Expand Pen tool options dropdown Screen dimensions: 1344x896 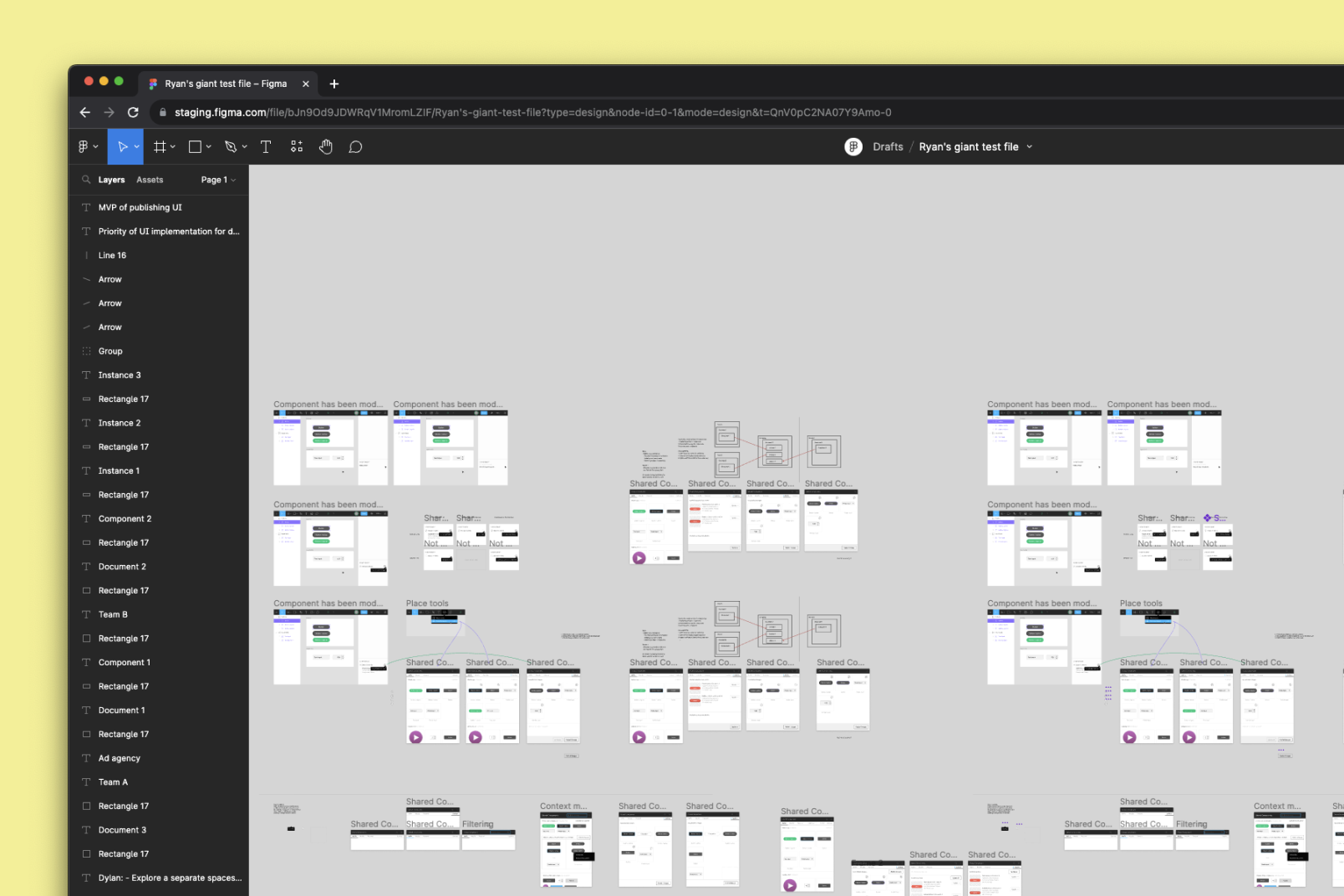(245, 147)
